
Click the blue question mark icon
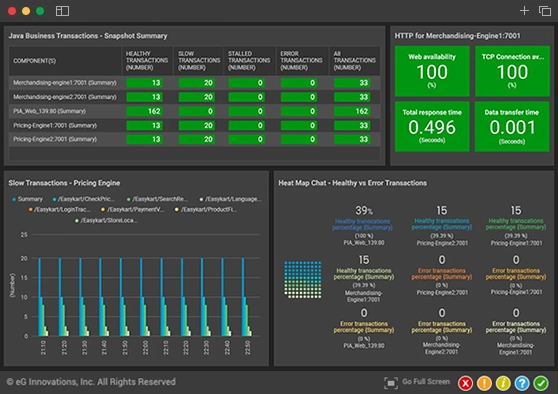point(522,383)
